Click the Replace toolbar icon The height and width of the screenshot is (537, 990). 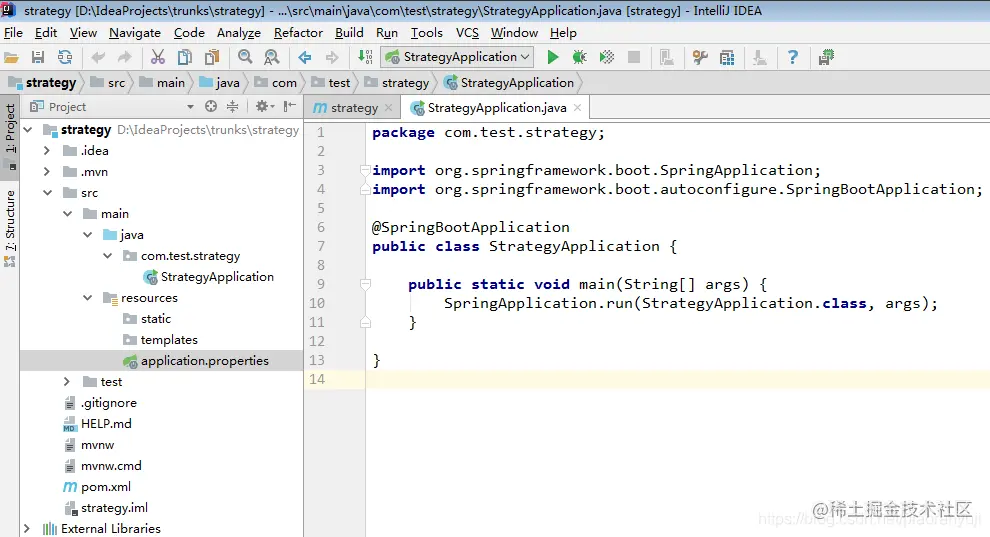click(x=271, y=57)
